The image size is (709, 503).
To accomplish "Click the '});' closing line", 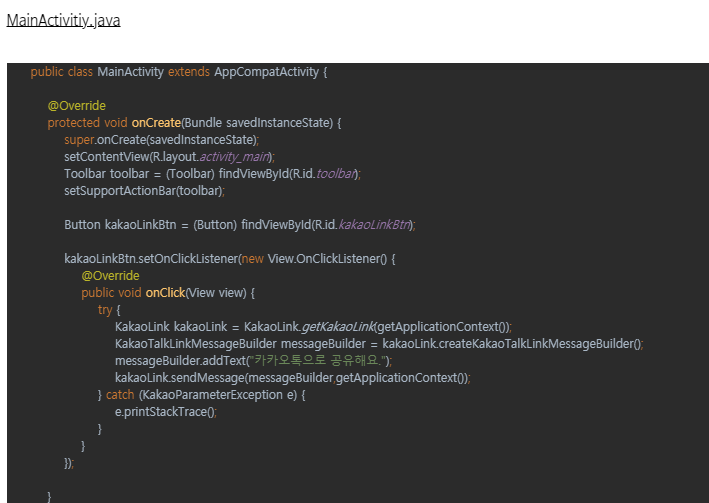I will tap(69, 463).
